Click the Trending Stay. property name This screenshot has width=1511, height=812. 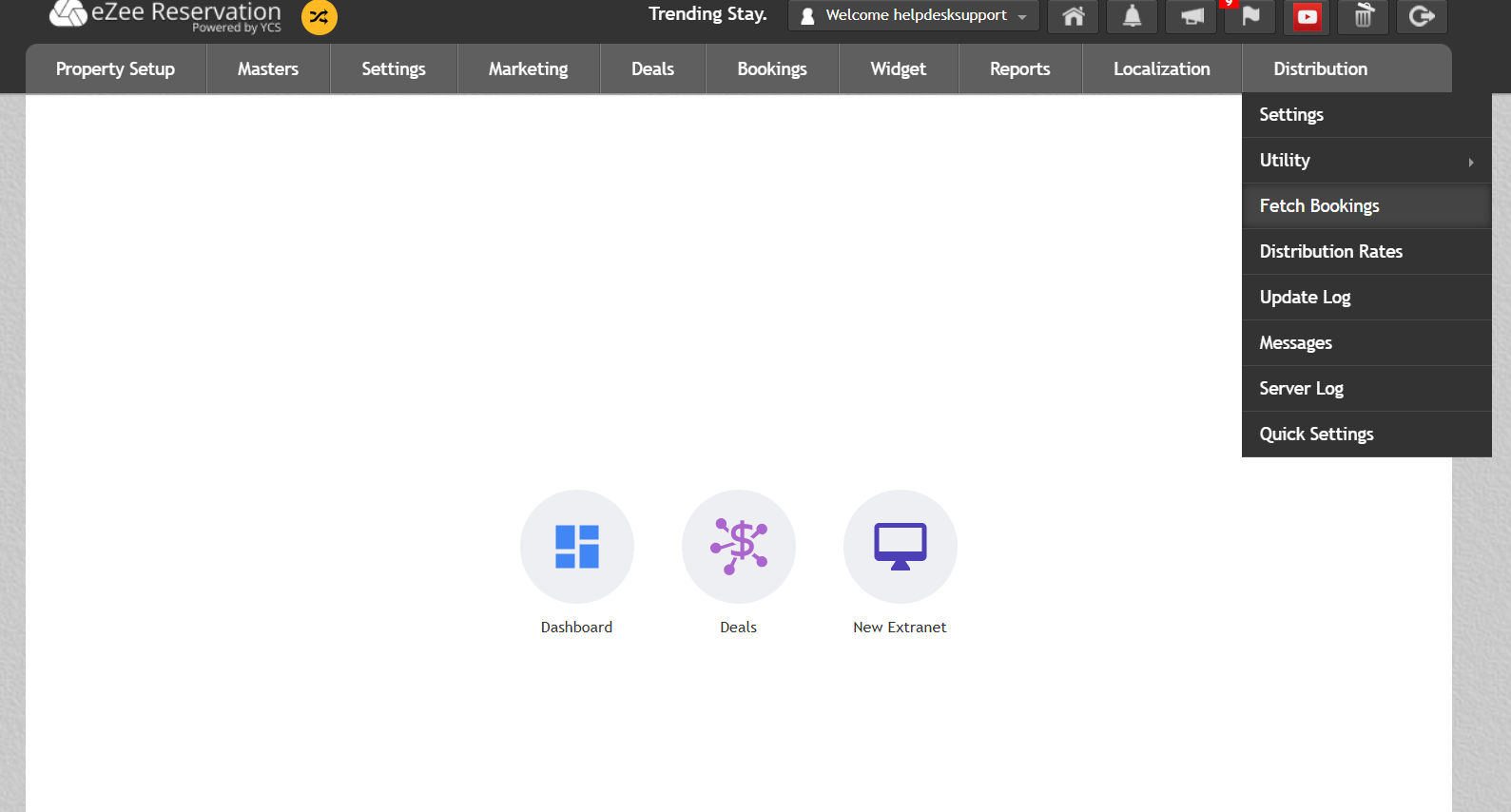tap(707, 14)
